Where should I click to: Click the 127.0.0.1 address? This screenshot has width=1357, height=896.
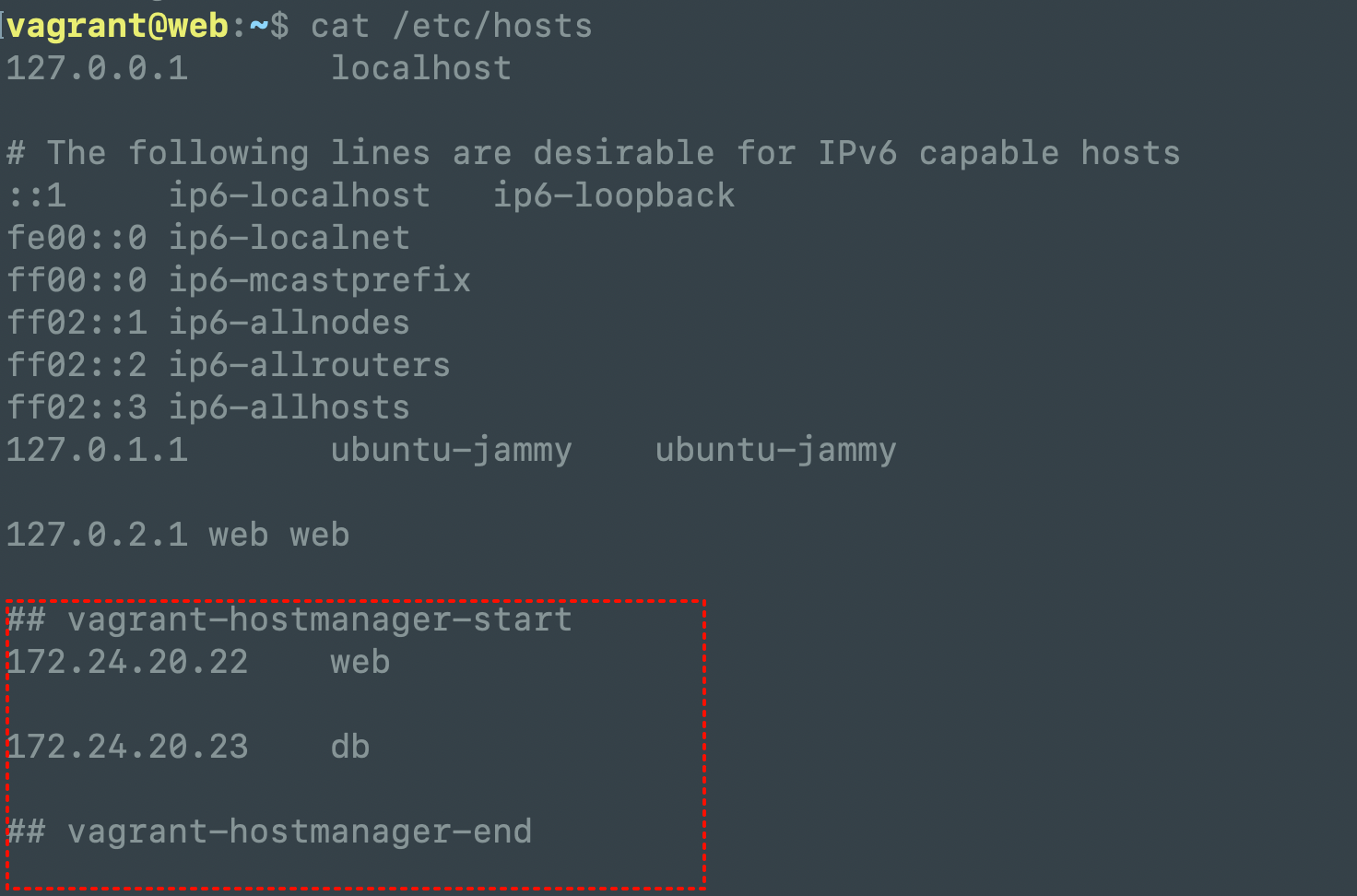tap(97, 68)
